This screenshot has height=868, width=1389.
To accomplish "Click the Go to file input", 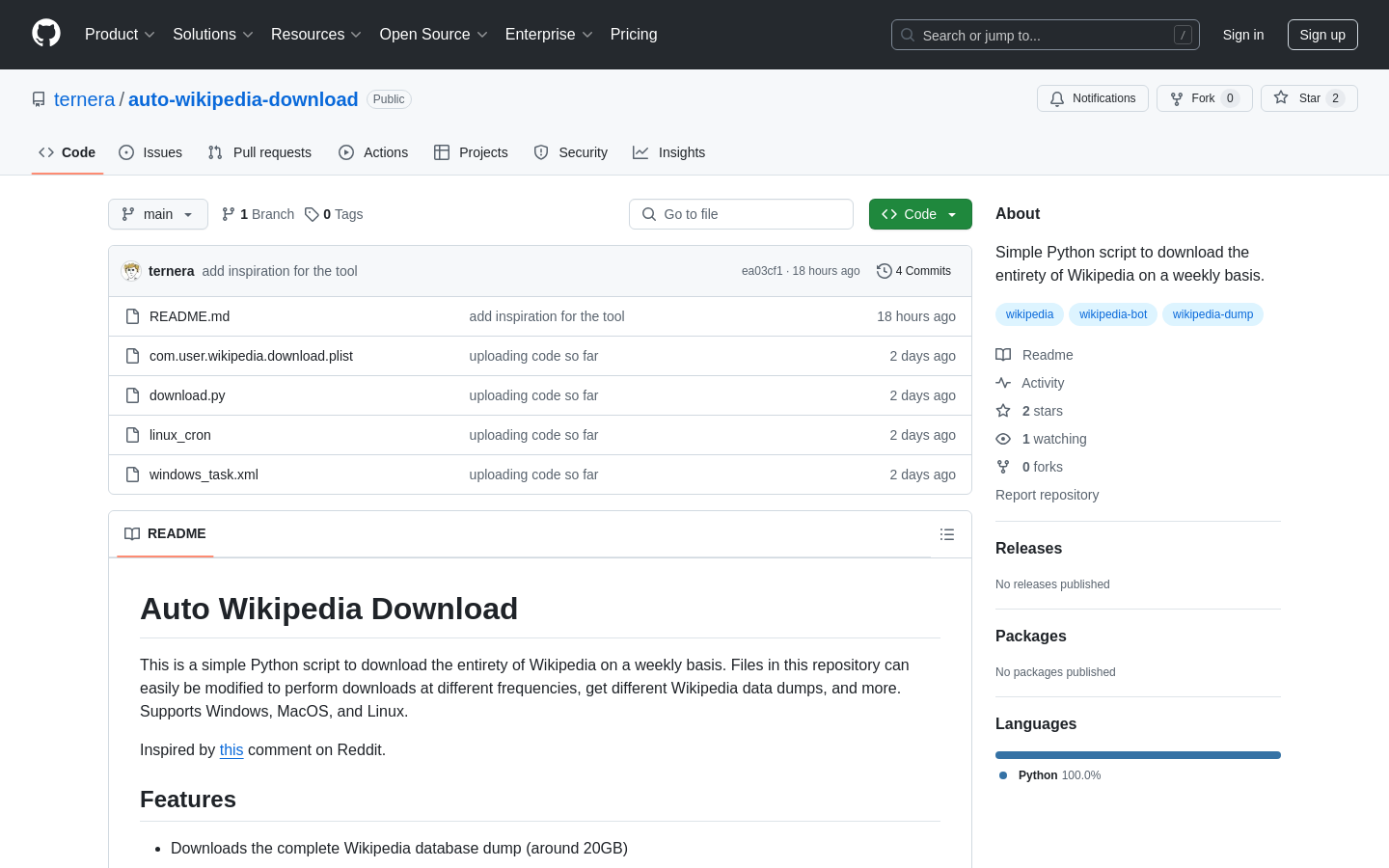I will click(741, 214).
